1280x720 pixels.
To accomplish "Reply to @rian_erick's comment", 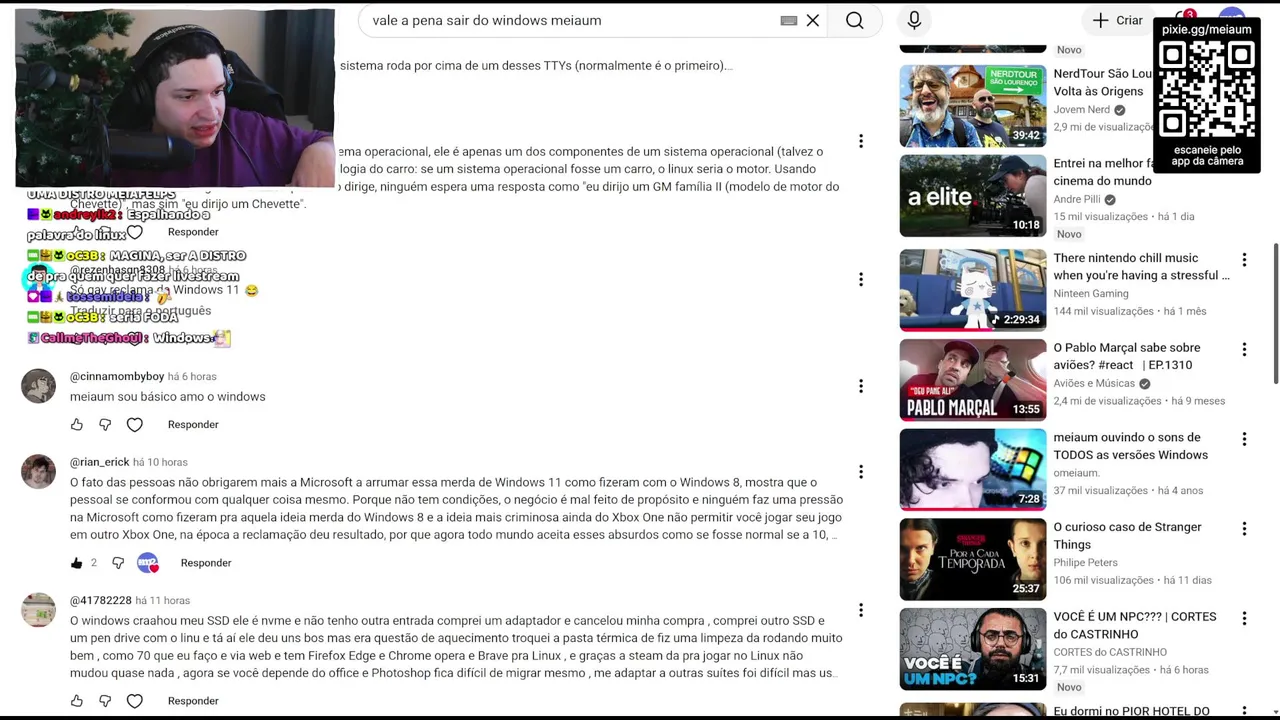I will (206, 563).
